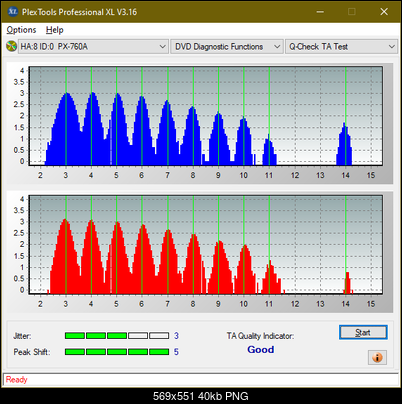402x404 pixels.
Task: Expand the Q-Check TA Test dropdown
Action: [341, 47]
